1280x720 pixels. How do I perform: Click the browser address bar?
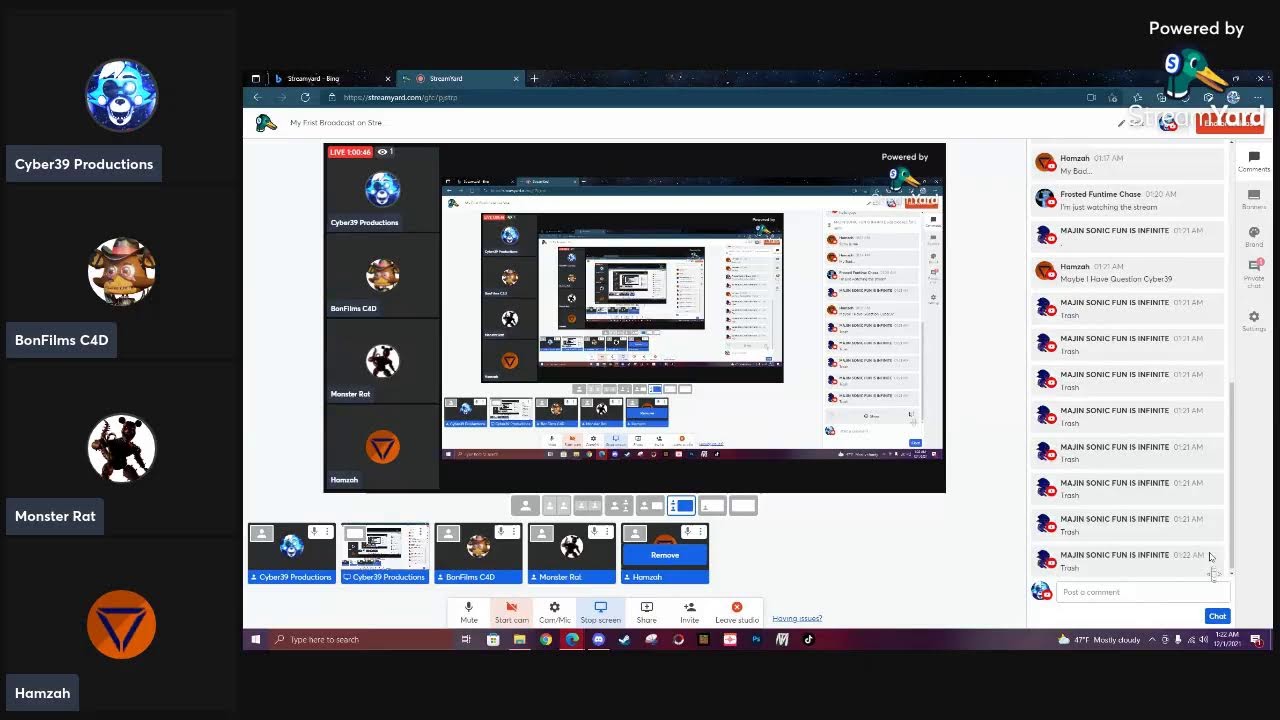tap(700, 97)
